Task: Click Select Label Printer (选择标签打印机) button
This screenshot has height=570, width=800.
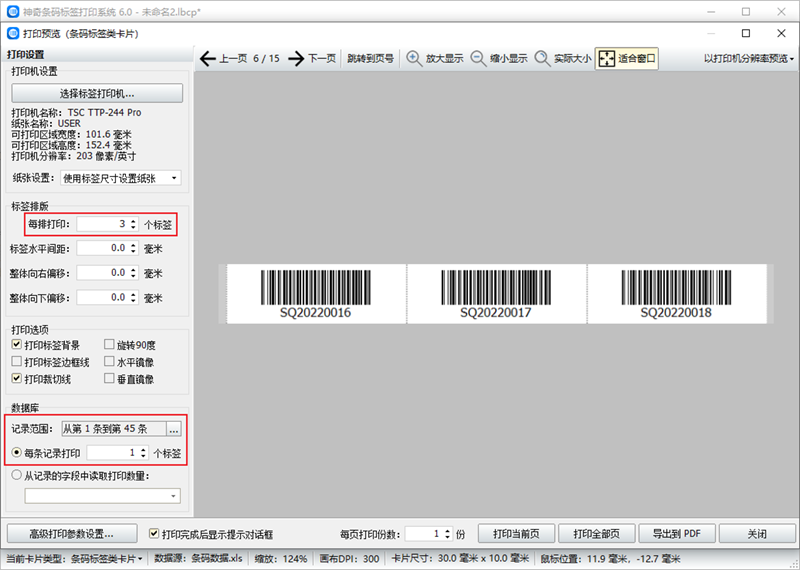Action: 97,93
